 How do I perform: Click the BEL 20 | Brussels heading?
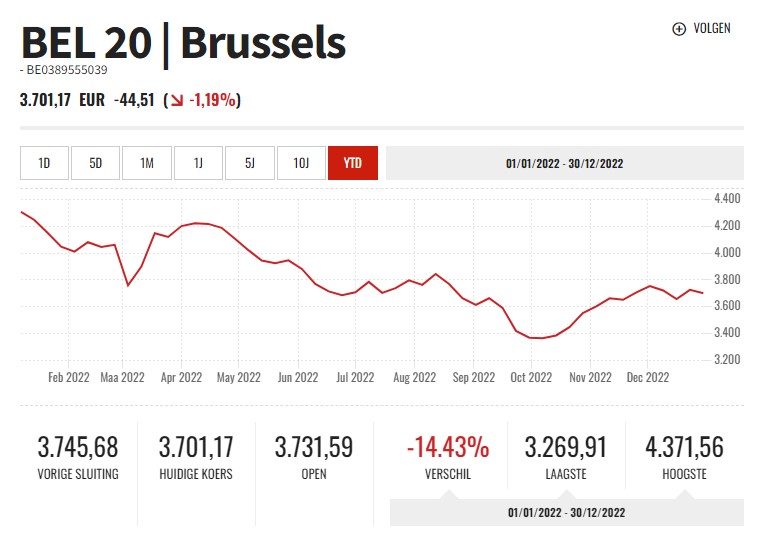coord(183,42)
